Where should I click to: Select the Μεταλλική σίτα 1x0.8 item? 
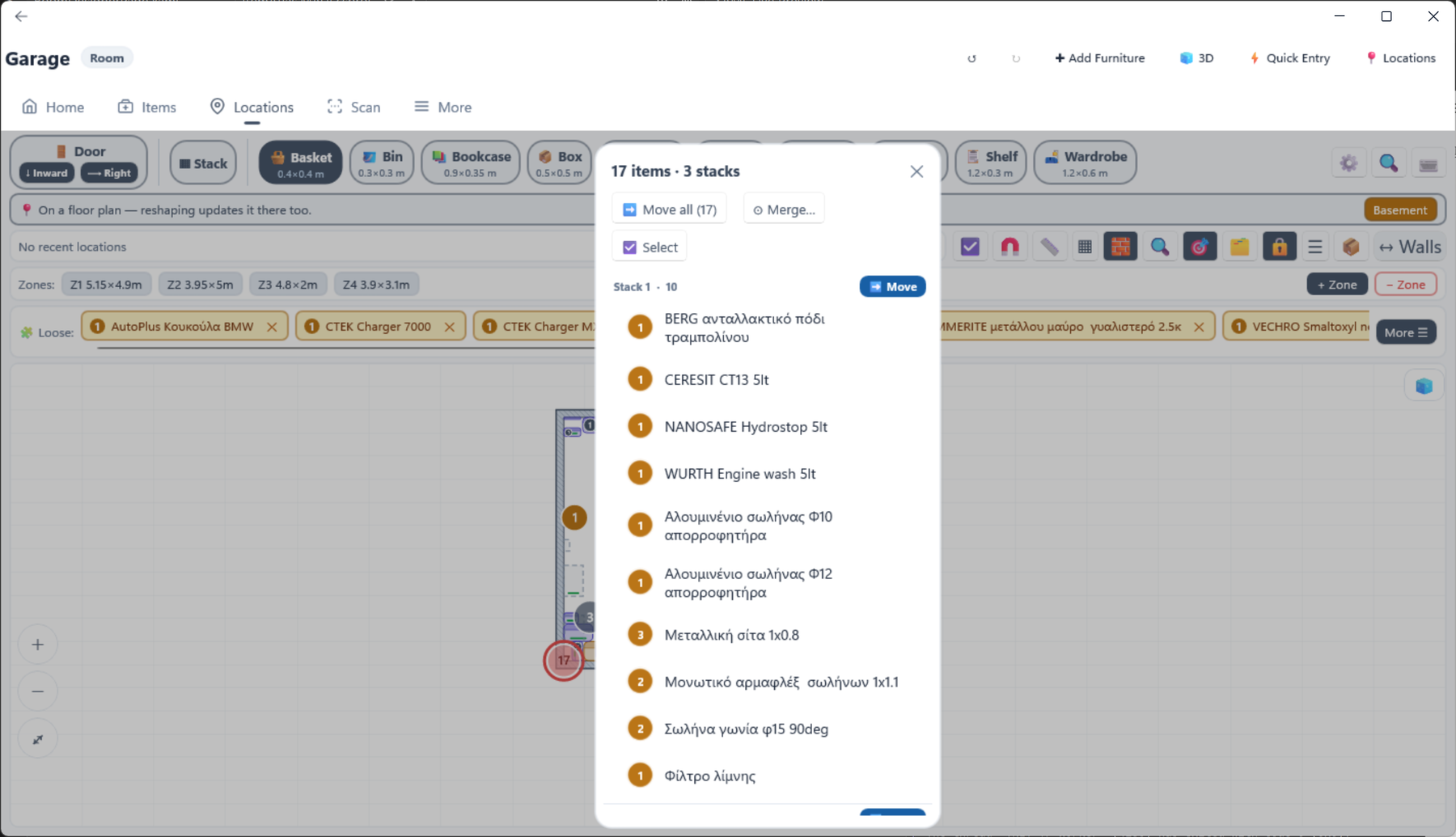(x=768, y=635)
